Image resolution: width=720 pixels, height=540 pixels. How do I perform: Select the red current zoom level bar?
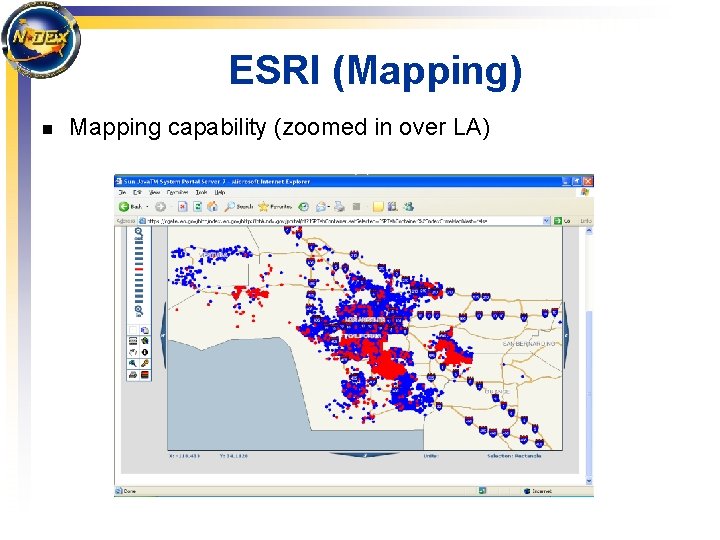point(139,269)
